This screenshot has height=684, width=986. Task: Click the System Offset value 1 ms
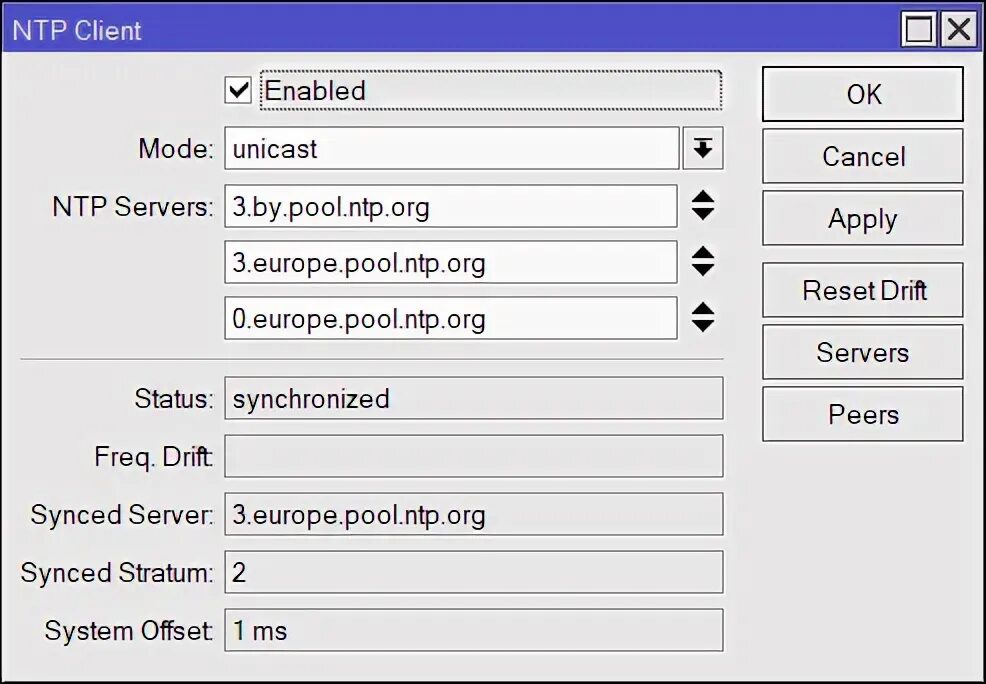(474, 630)
